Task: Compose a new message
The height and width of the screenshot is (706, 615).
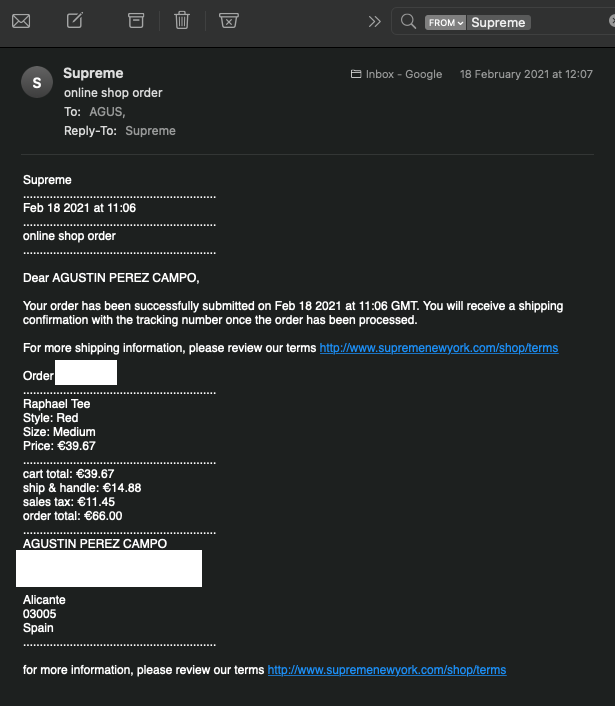Action: pyautogui.click(x=75, y=21)
